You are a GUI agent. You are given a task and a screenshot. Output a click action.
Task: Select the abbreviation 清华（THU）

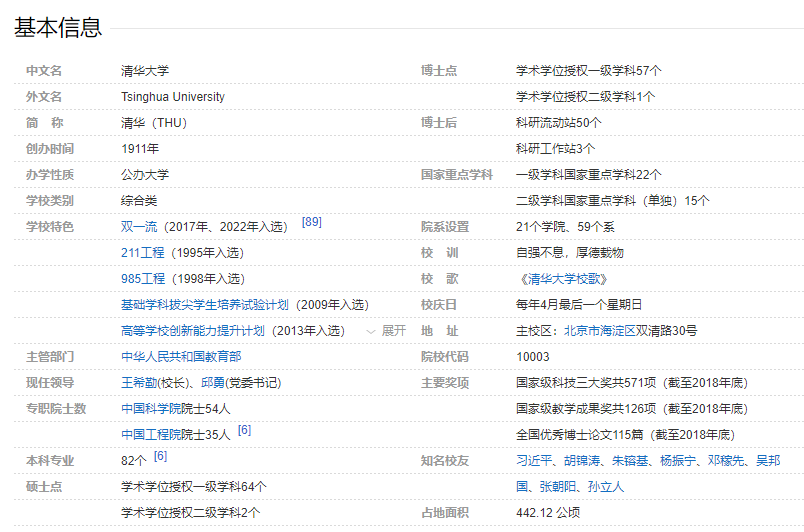tap(154, 123)
